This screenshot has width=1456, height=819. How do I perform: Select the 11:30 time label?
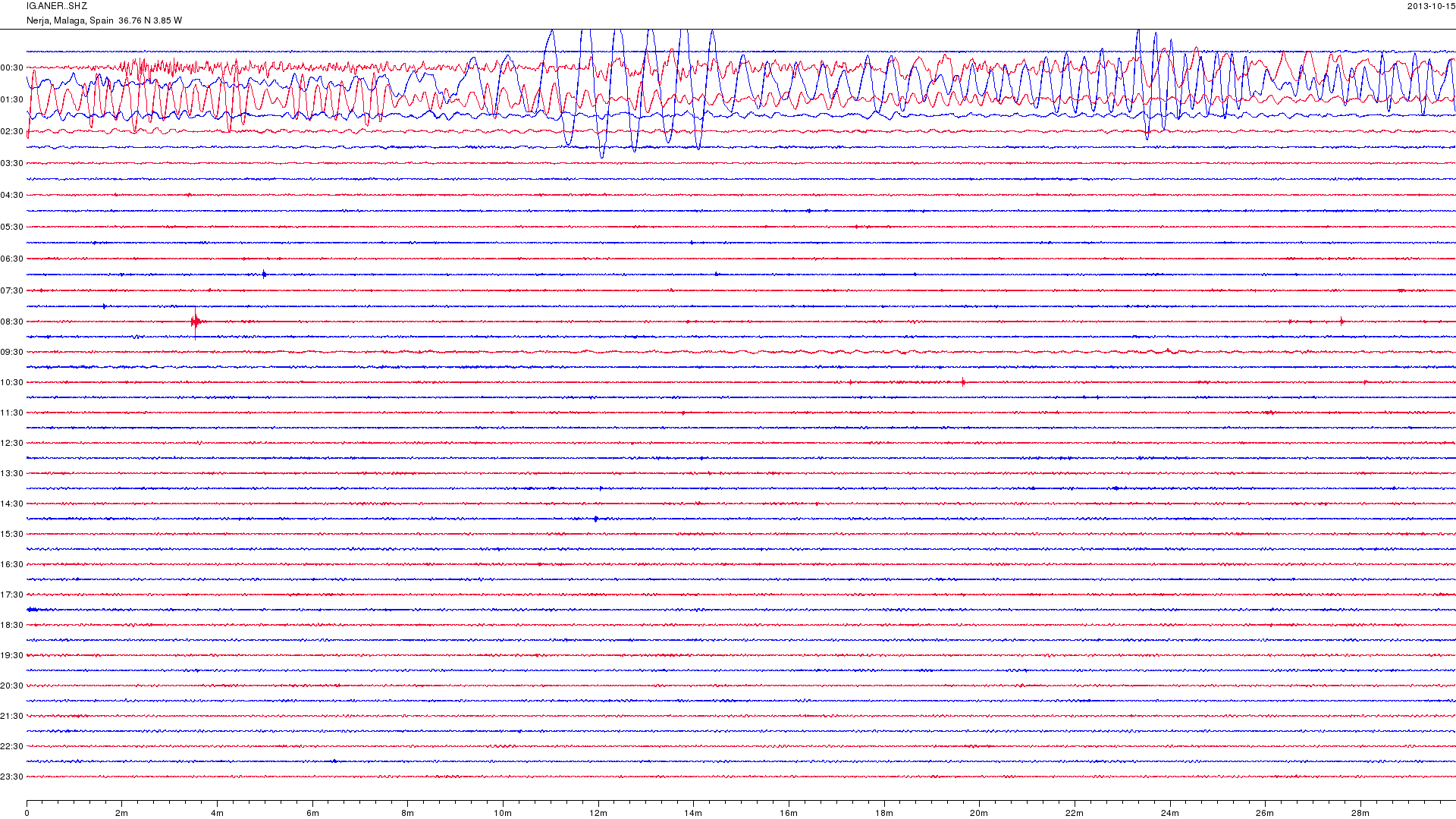pyautogui.click(x=12, y=413)
